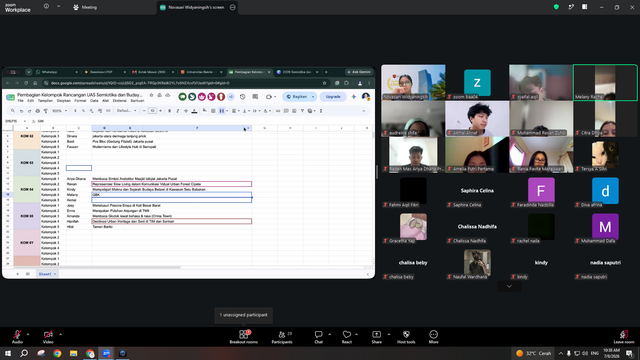Open the Share options caret

[x=389, y=334]
